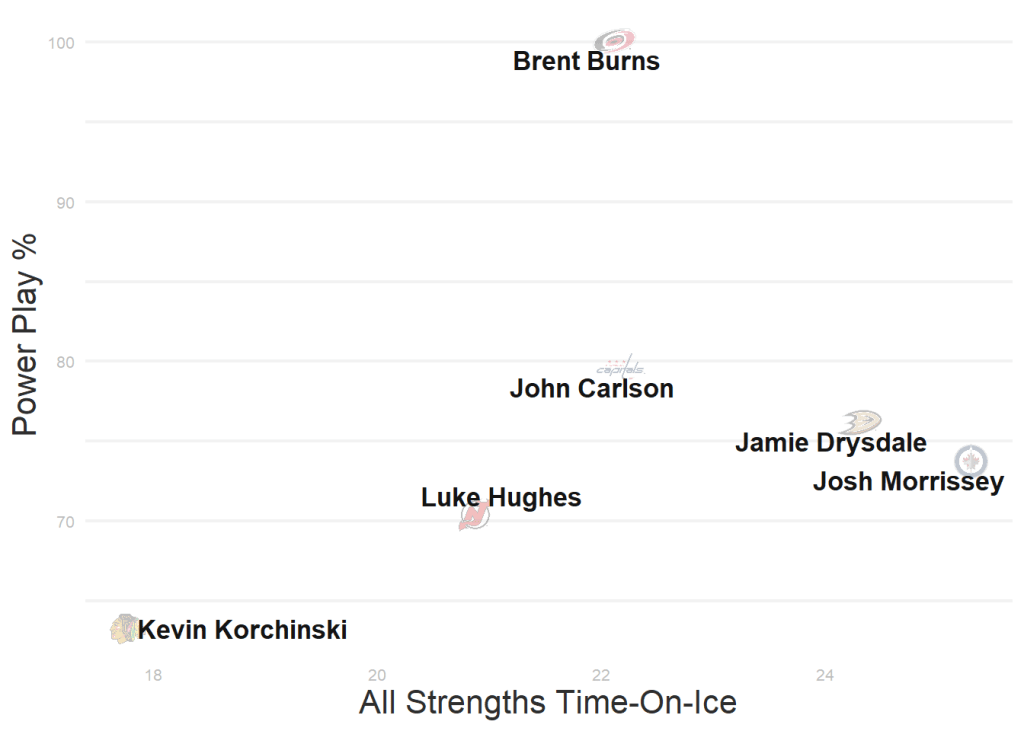
Task: Click the 100 tick on y-axis
Action: tap(63, 42)
